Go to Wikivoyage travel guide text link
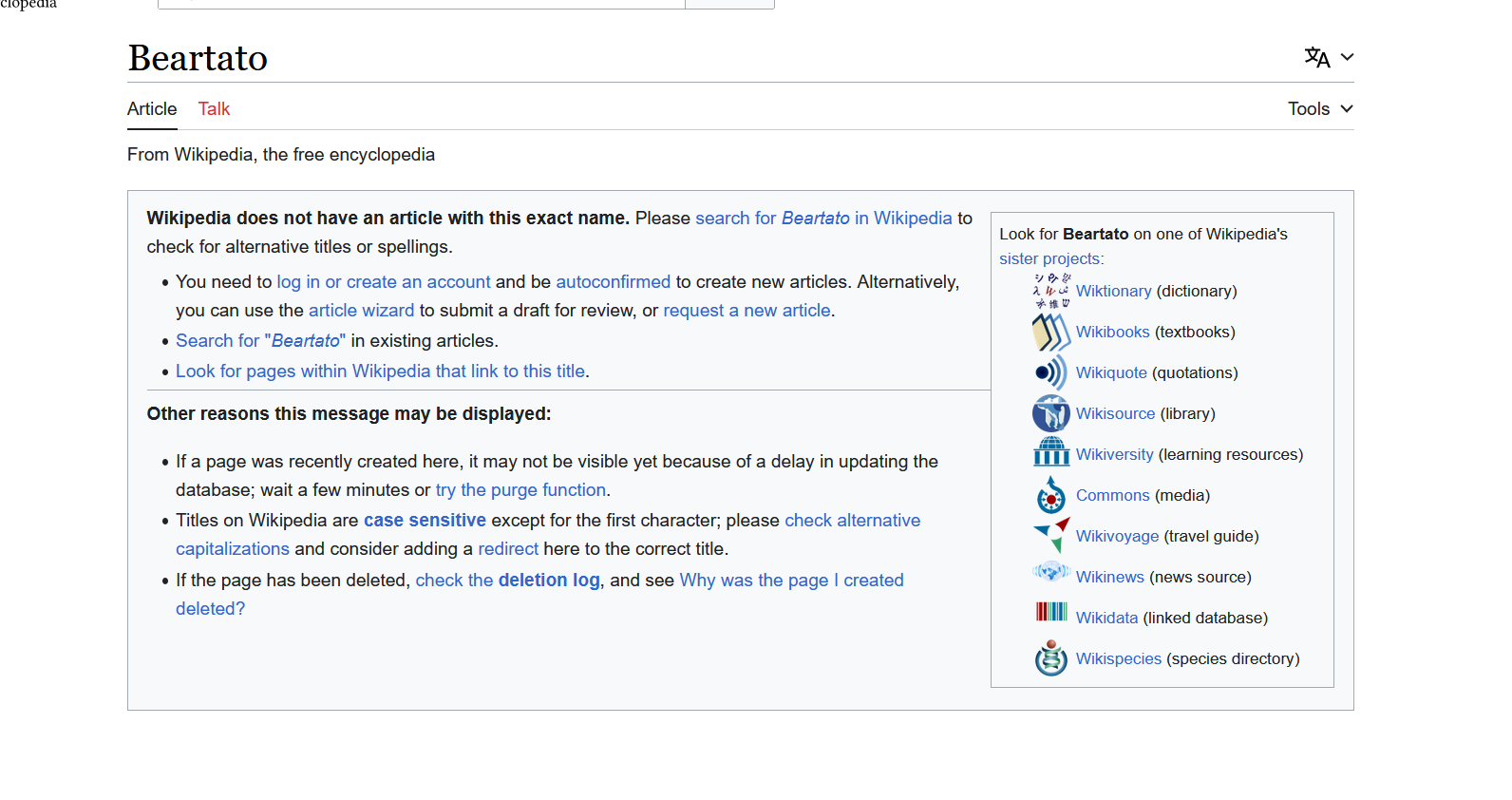1512x800 pixels. point(1117,536)
